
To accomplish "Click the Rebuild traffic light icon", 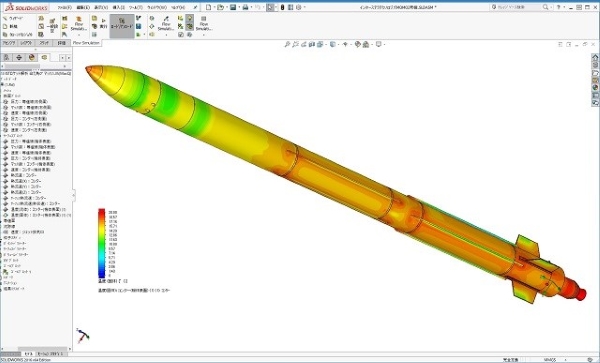I will click(282, 7).
